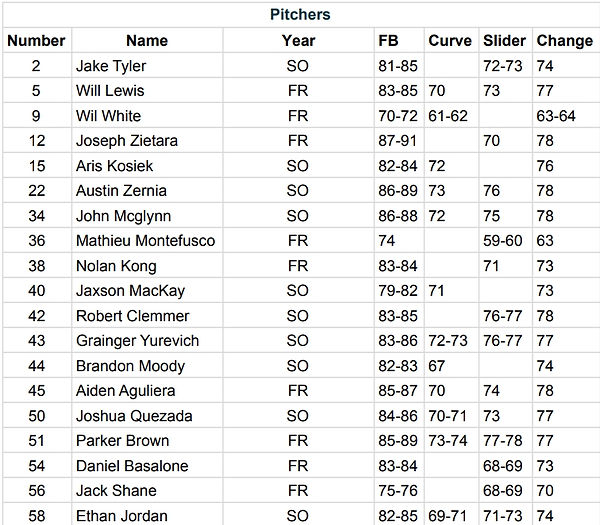The height and width of the screenshot is (525, 600).
Task: Select Wil White's change value 63-64
Action: pyautogui.click(x=556, y=116)
